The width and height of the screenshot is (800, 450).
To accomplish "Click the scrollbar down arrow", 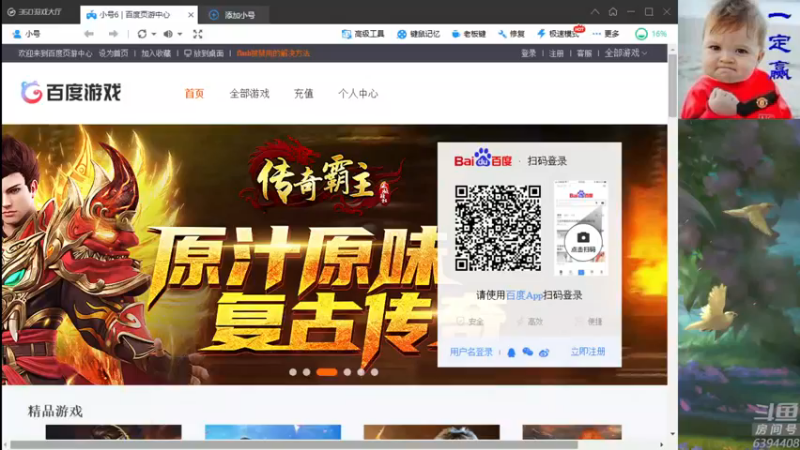I will (672, 434).
